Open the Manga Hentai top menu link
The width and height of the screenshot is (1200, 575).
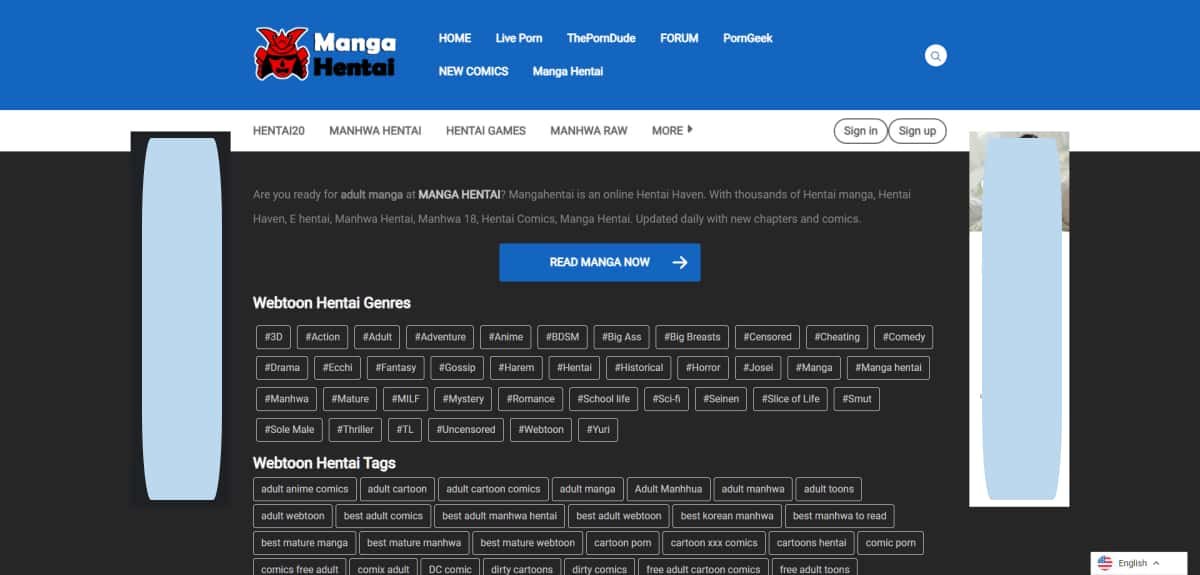pos(568,71)
